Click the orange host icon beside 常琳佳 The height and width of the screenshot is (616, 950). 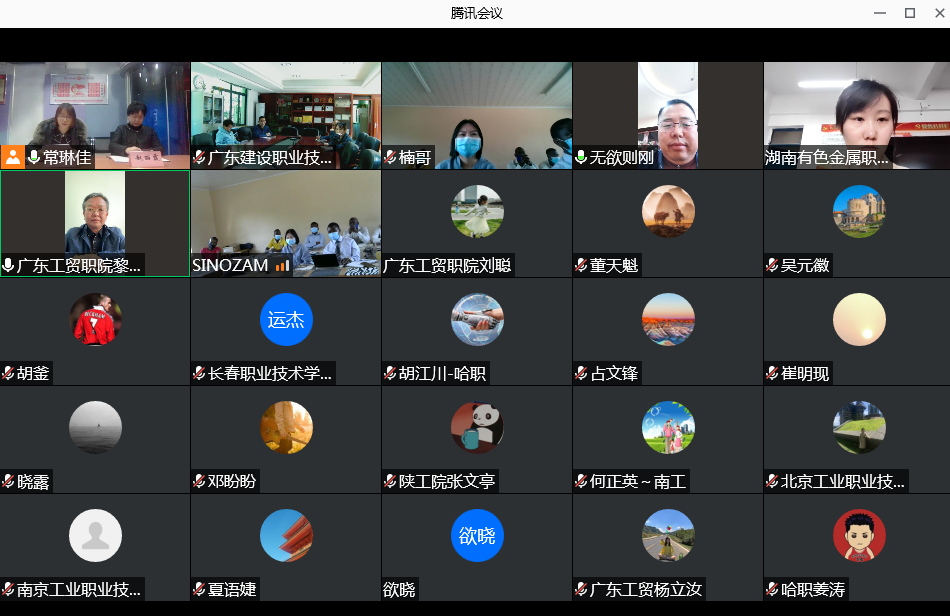[13, 157]
